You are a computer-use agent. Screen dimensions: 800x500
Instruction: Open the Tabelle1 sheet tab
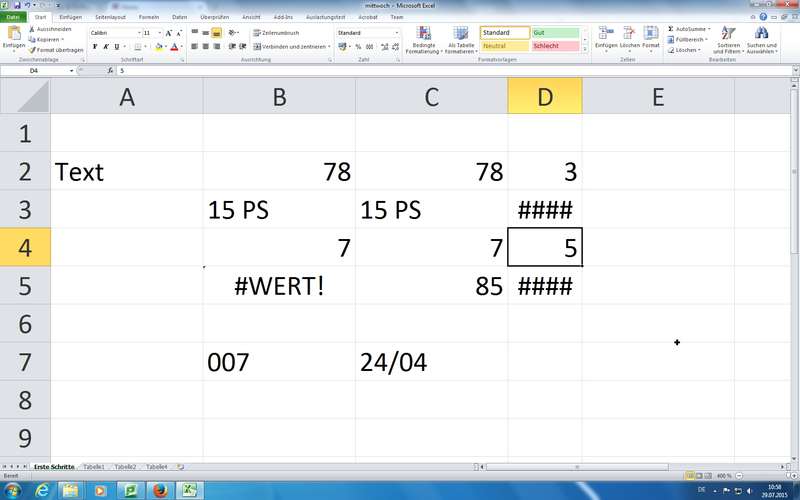click(x=93, y=467)
